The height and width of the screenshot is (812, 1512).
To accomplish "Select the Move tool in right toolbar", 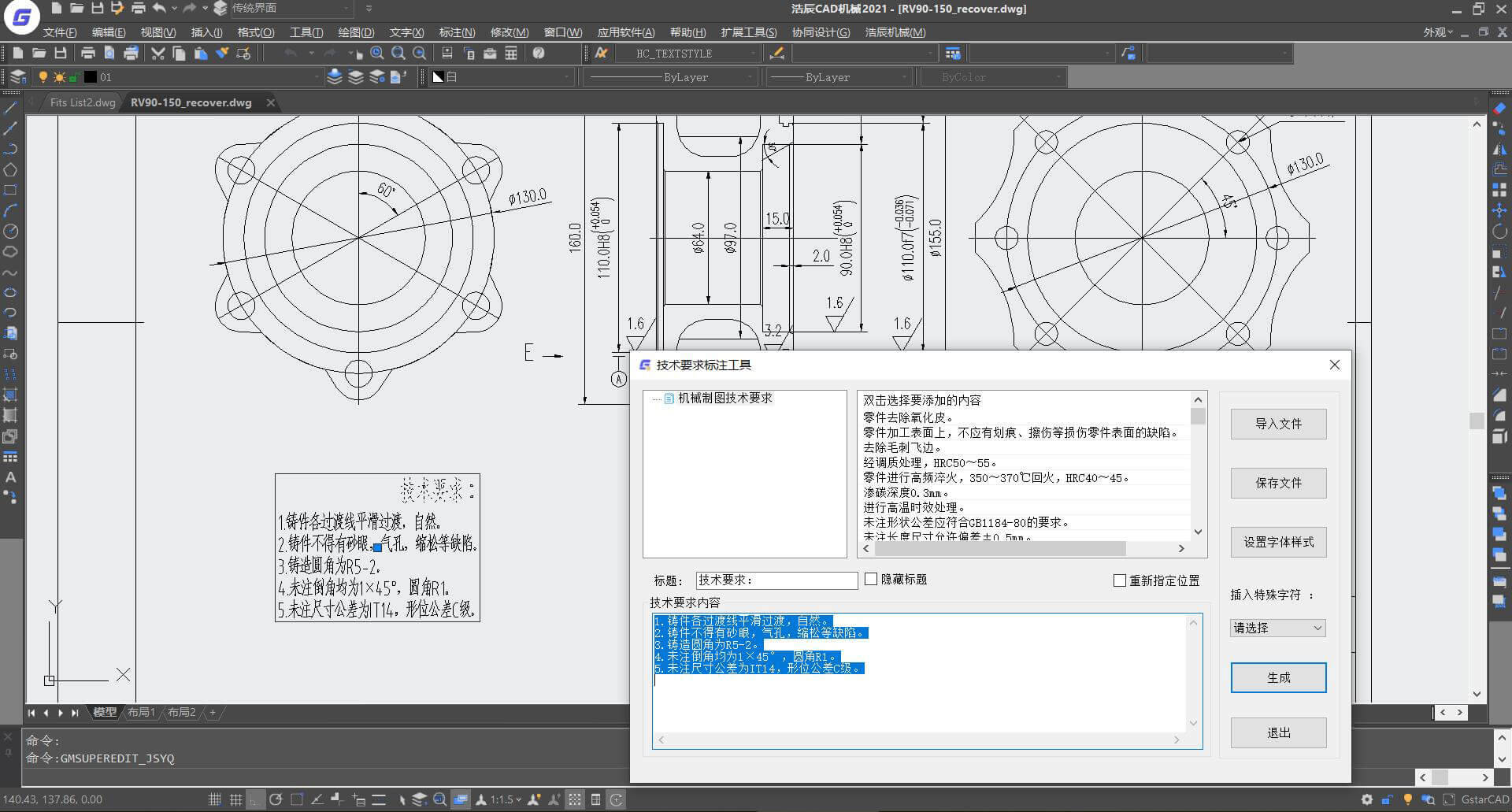I will (1499, 210).
